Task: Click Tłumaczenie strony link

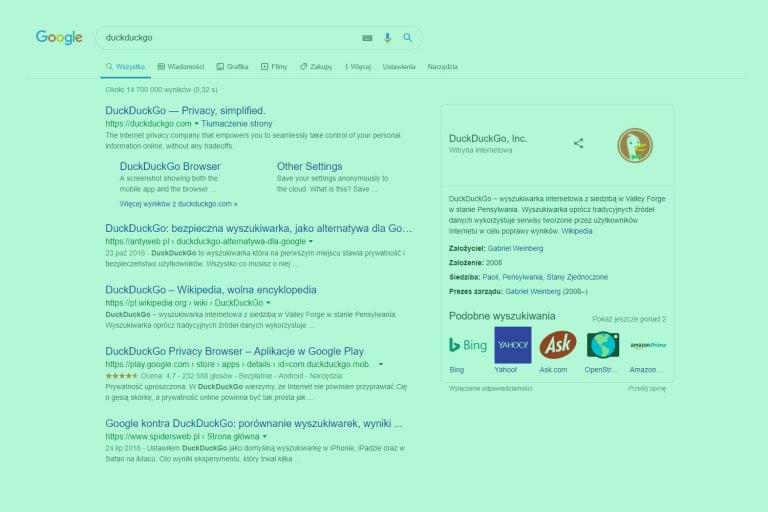Action: 237,124
